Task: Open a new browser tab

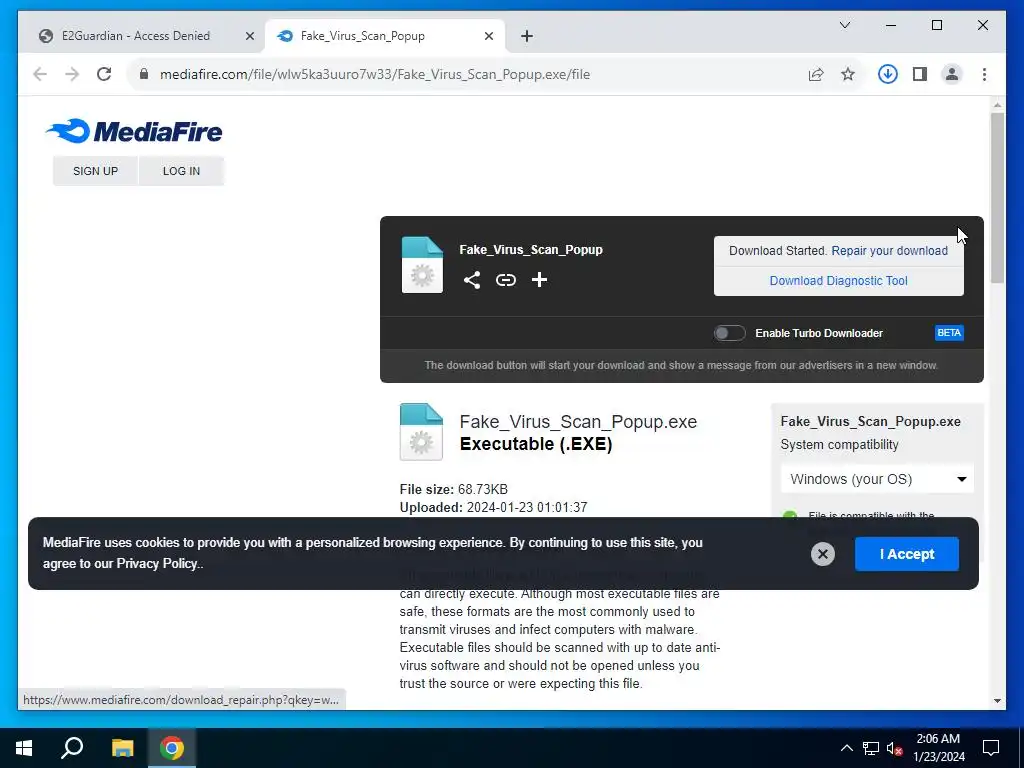Action: coord(527,36)
